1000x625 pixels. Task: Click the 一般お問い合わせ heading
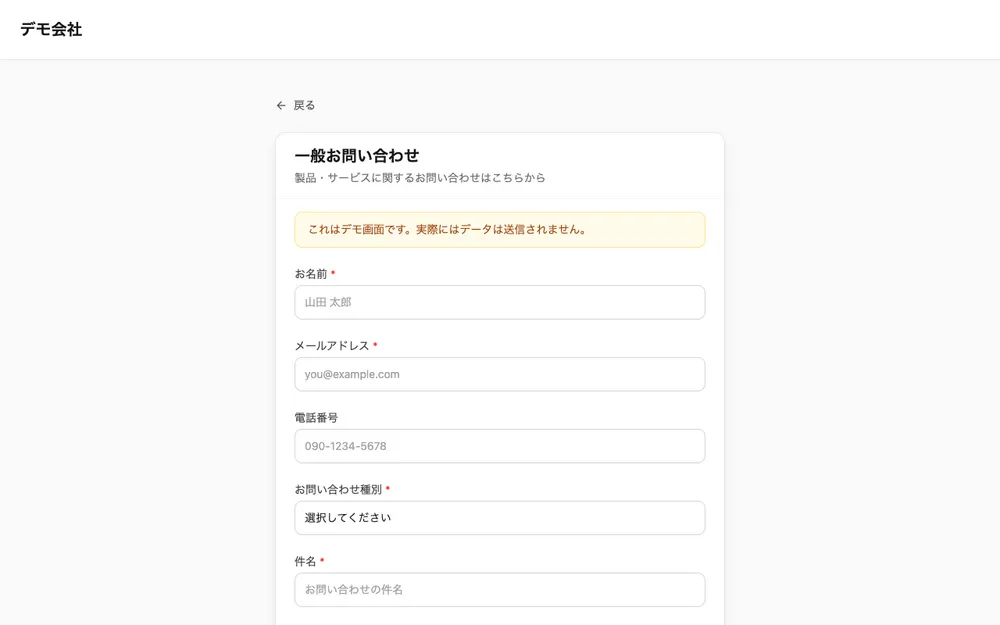click(x=357, y=156)
